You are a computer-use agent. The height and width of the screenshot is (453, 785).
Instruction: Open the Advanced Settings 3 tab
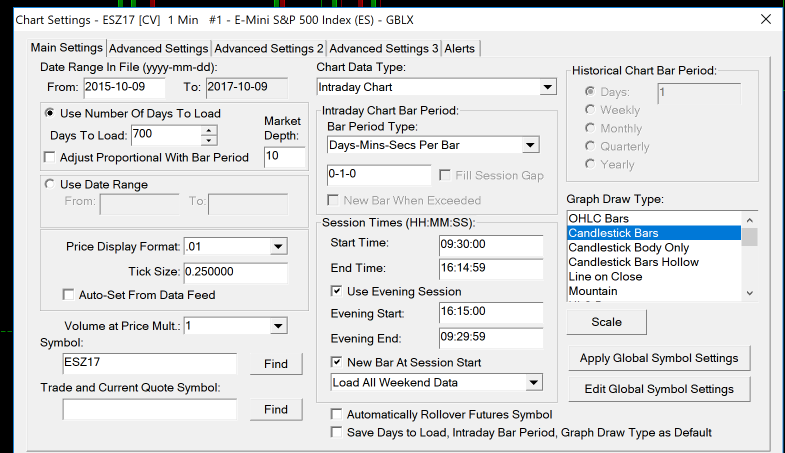tap(383, 49)
